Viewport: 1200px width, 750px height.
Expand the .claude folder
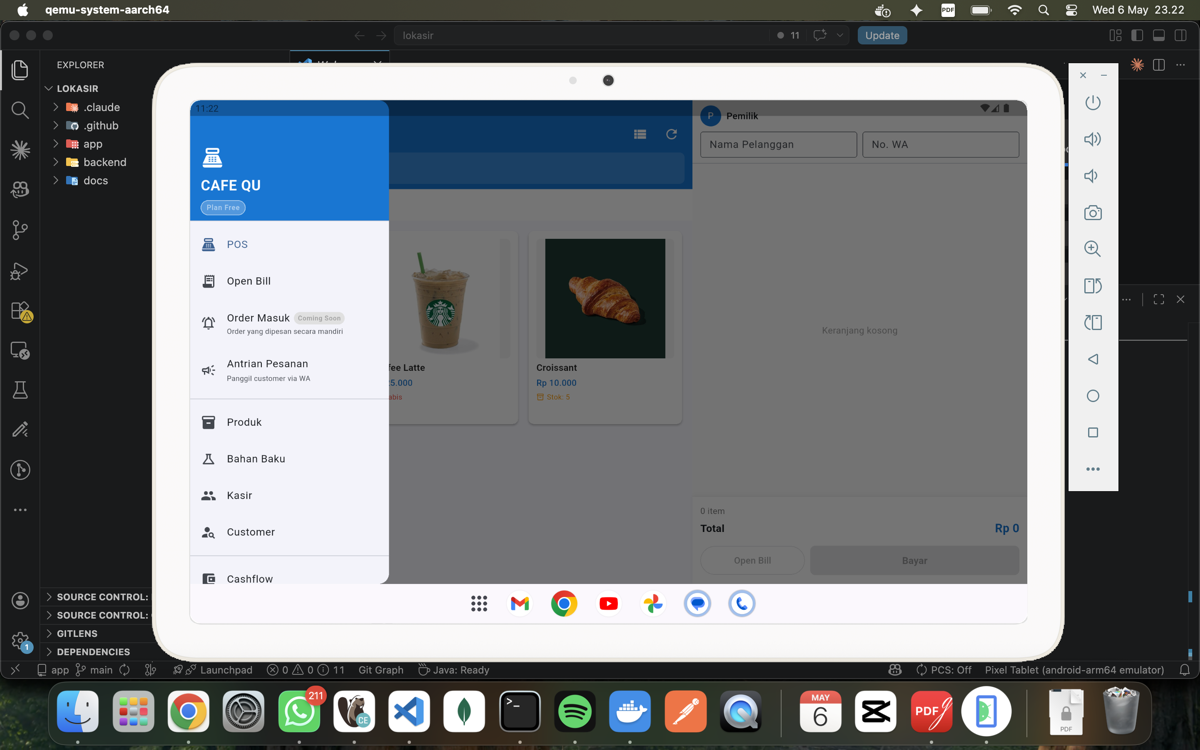(x=92, y=107)
